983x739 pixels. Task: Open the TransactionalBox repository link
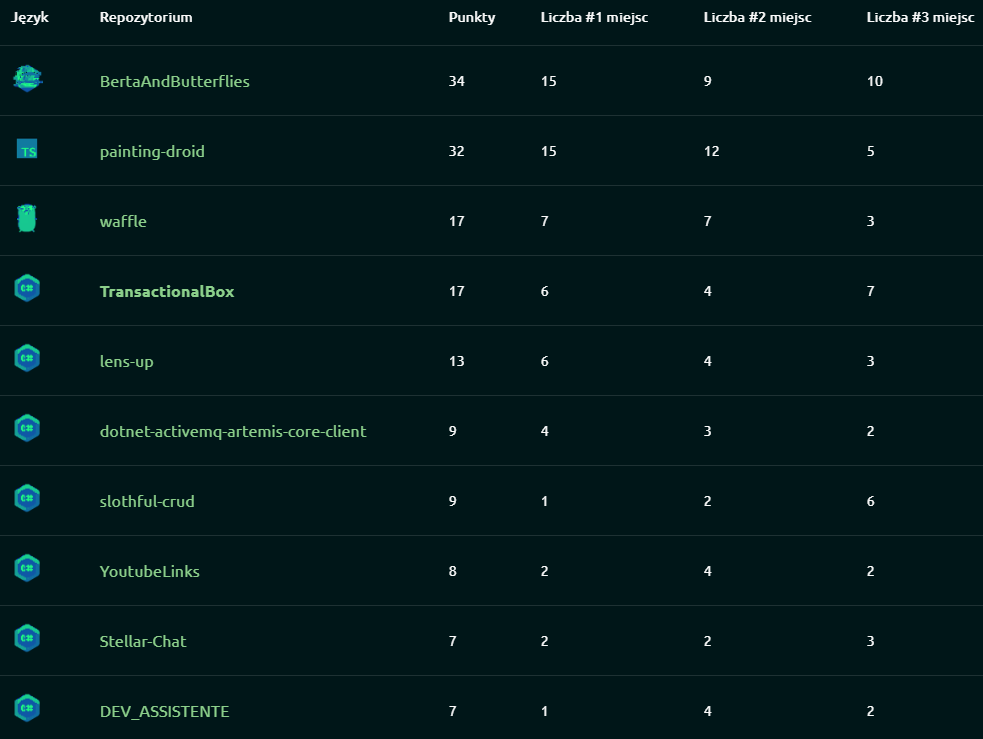pos(167,291)
